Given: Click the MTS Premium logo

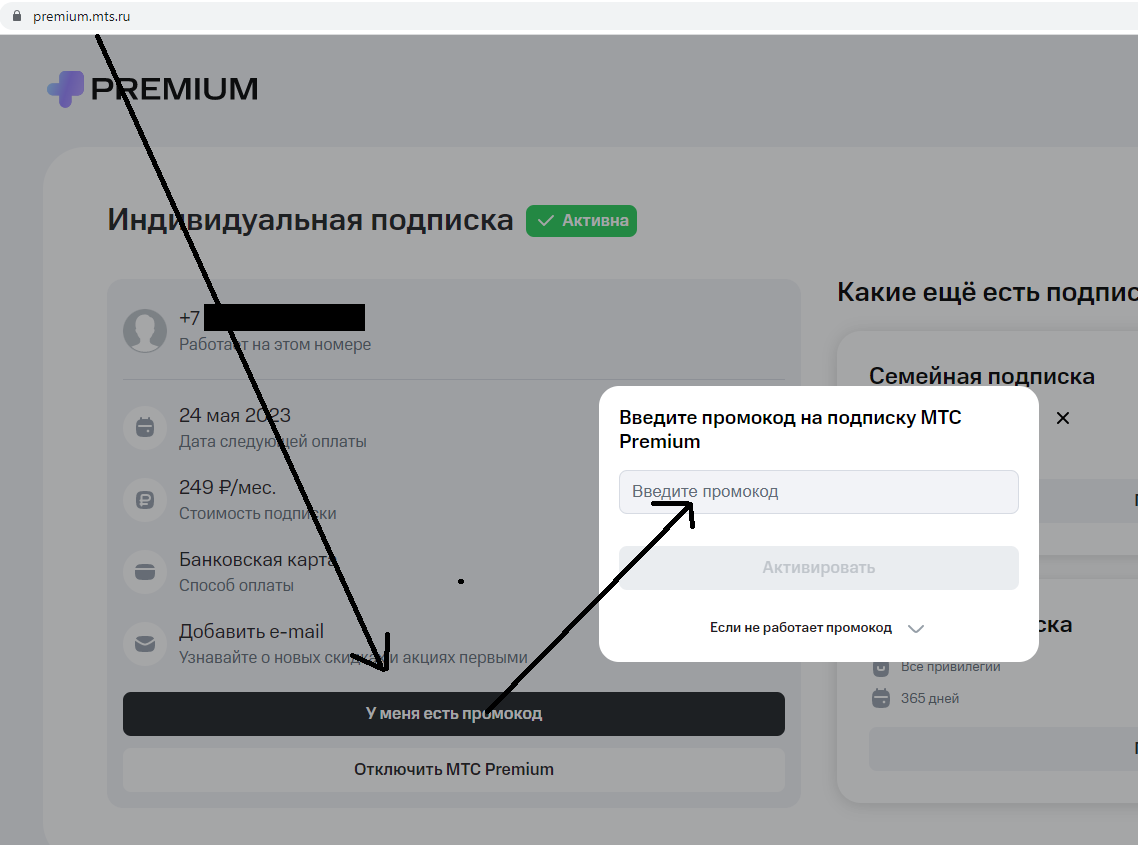Looking at the screenshot, I should pyautogui.click(x=152, y=89).
